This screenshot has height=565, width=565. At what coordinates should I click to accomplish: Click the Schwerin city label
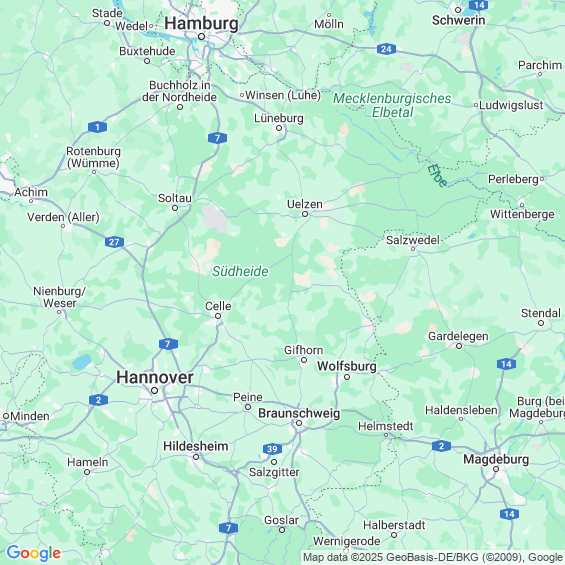click(459, 21)
